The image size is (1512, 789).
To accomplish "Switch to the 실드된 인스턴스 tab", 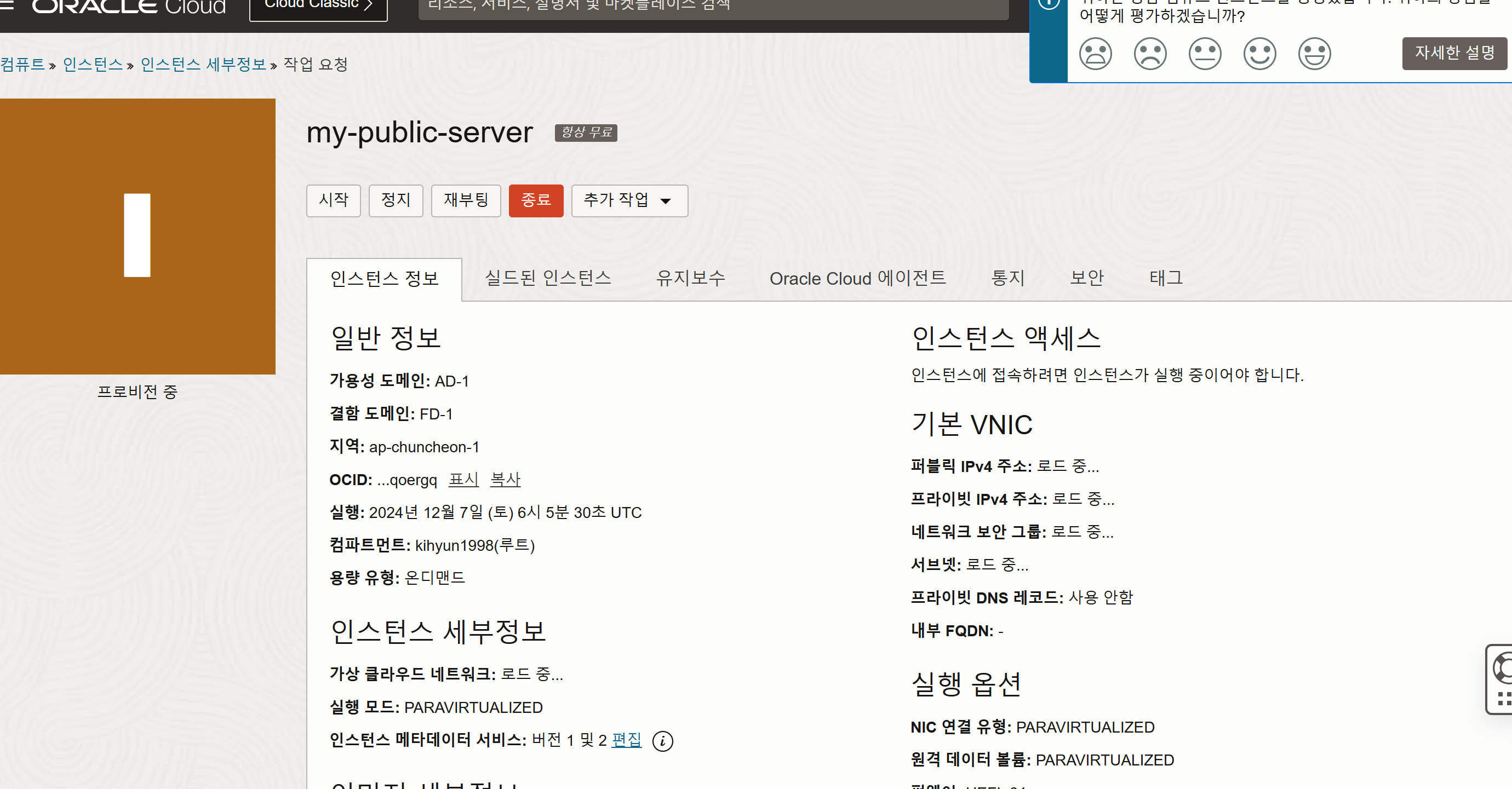I will pos(548,278).
